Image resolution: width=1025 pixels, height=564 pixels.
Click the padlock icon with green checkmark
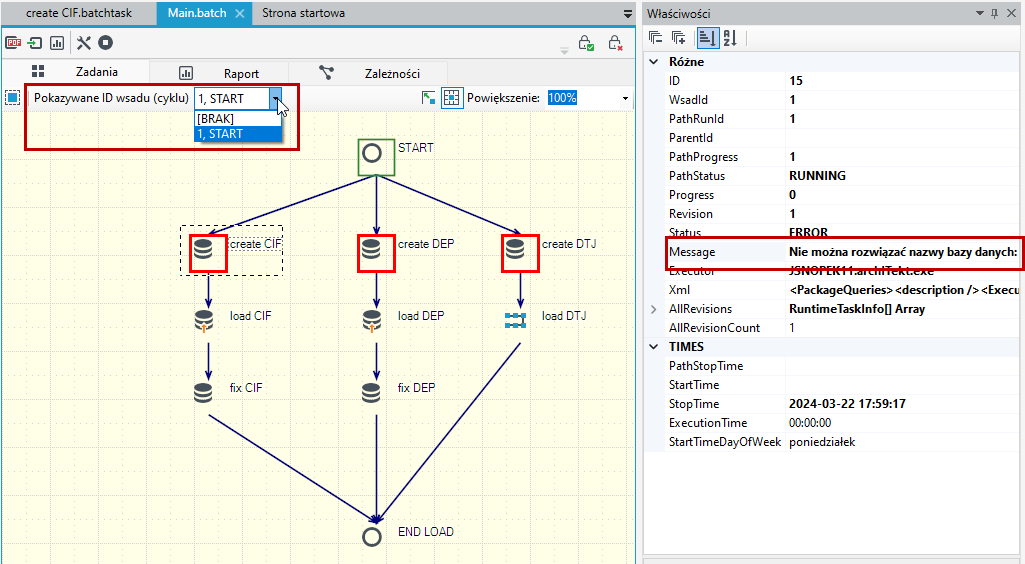click(x=586, y=43)
